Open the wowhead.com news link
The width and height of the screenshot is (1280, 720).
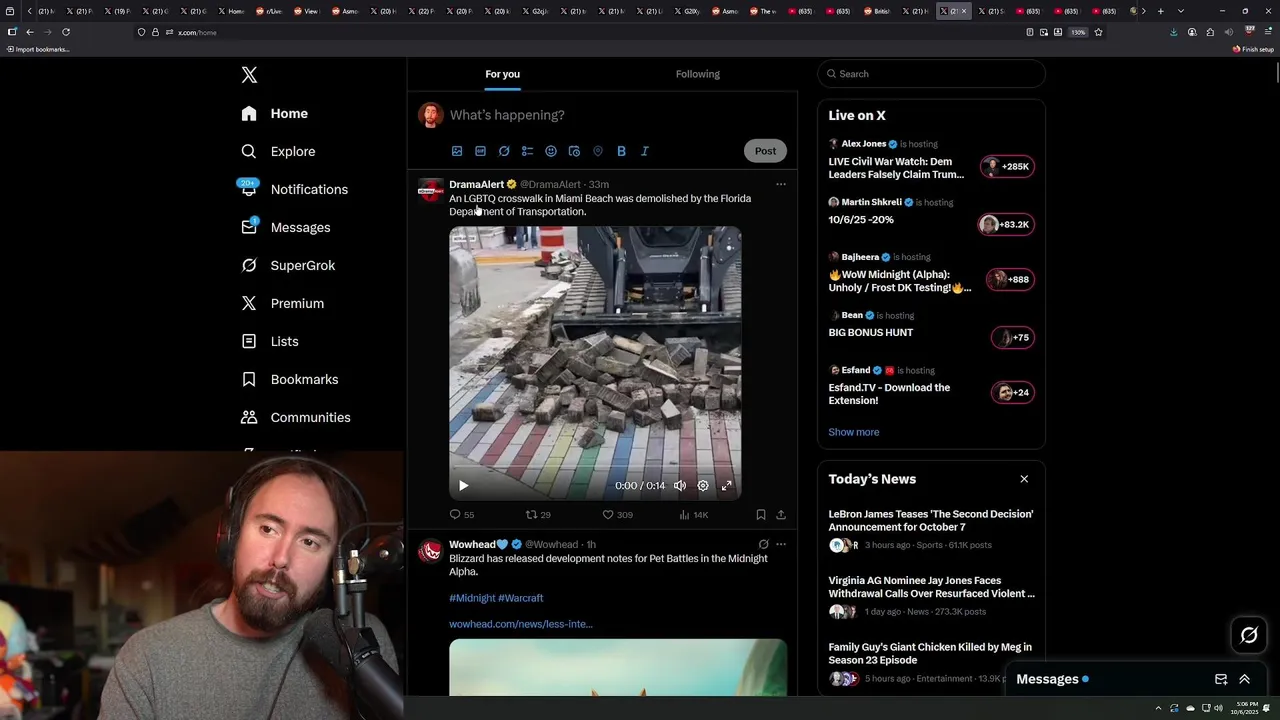point(521,624)
